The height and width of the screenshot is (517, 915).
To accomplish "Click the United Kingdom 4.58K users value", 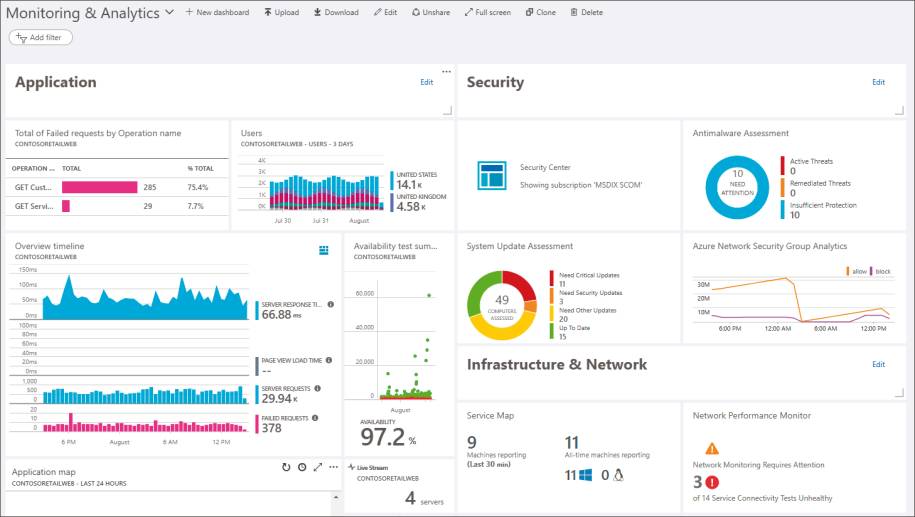I will pyautogui.click(x=411, y=207).
